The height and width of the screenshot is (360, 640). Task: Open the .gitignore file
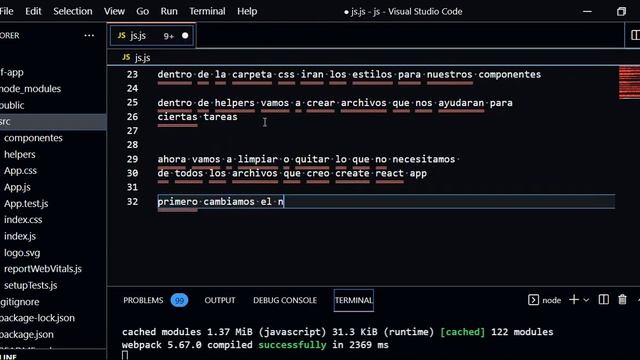pos(20,302)
